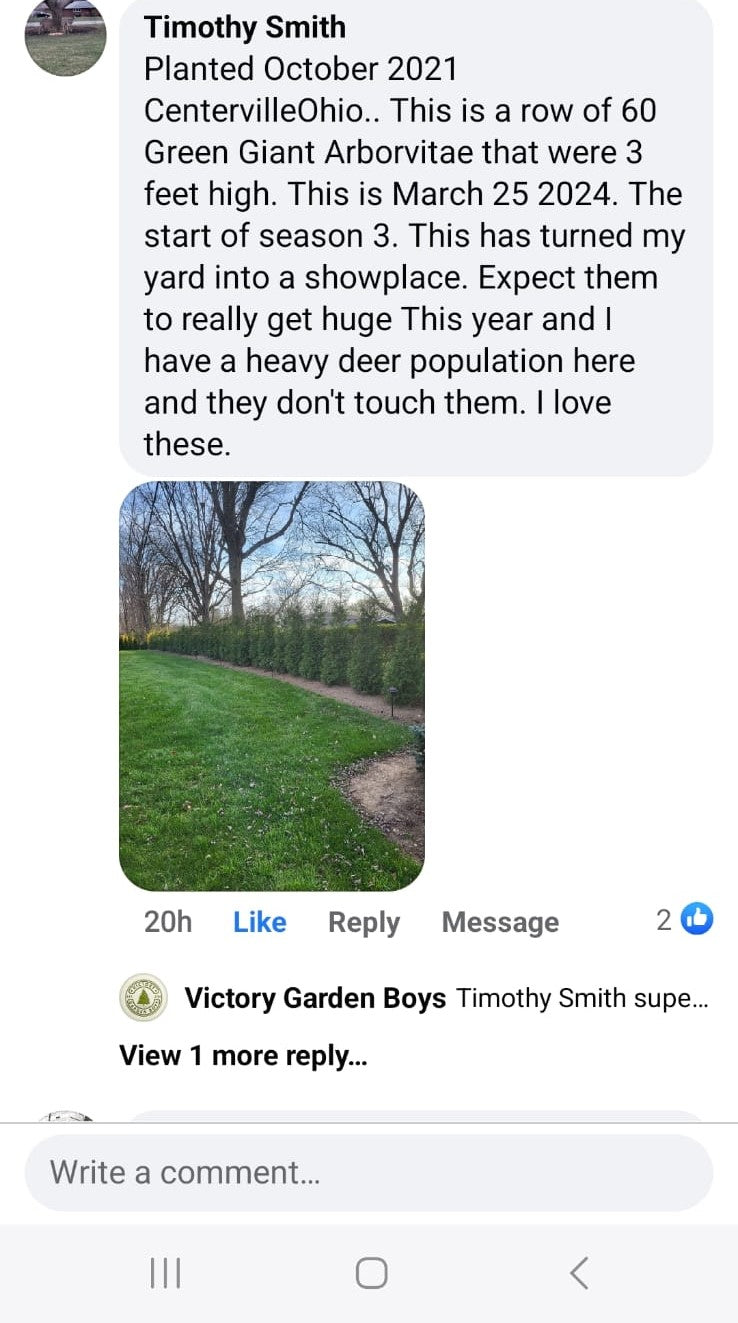
Task: Tap the comment text bubble about Arborvitae
Action: tap(416, 235)
